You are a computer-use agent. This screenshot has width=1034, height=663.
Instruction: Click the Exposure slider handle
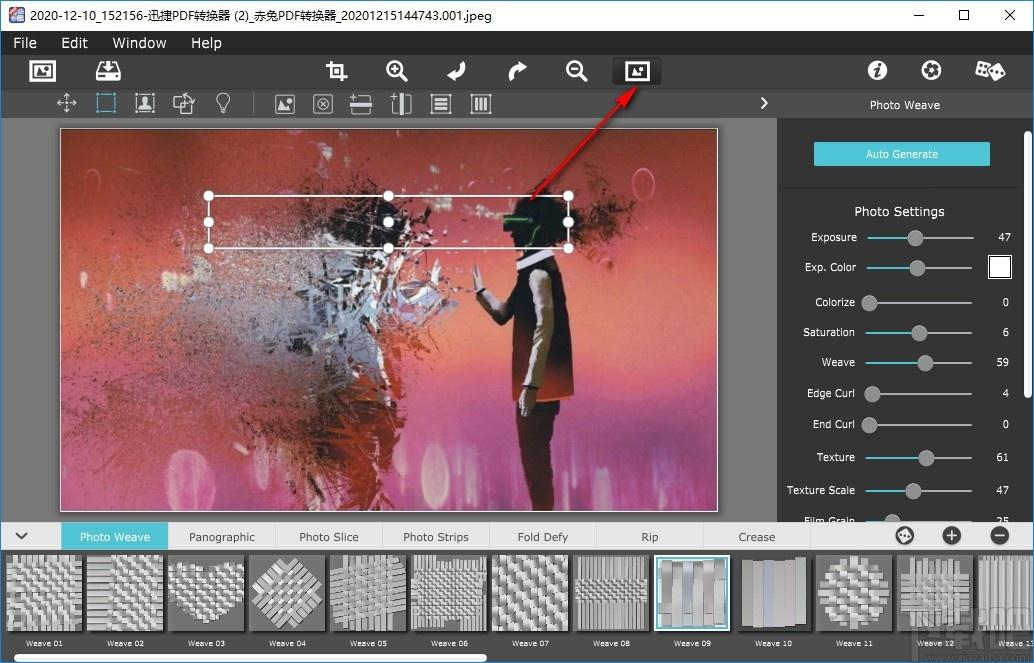[915, 237]
